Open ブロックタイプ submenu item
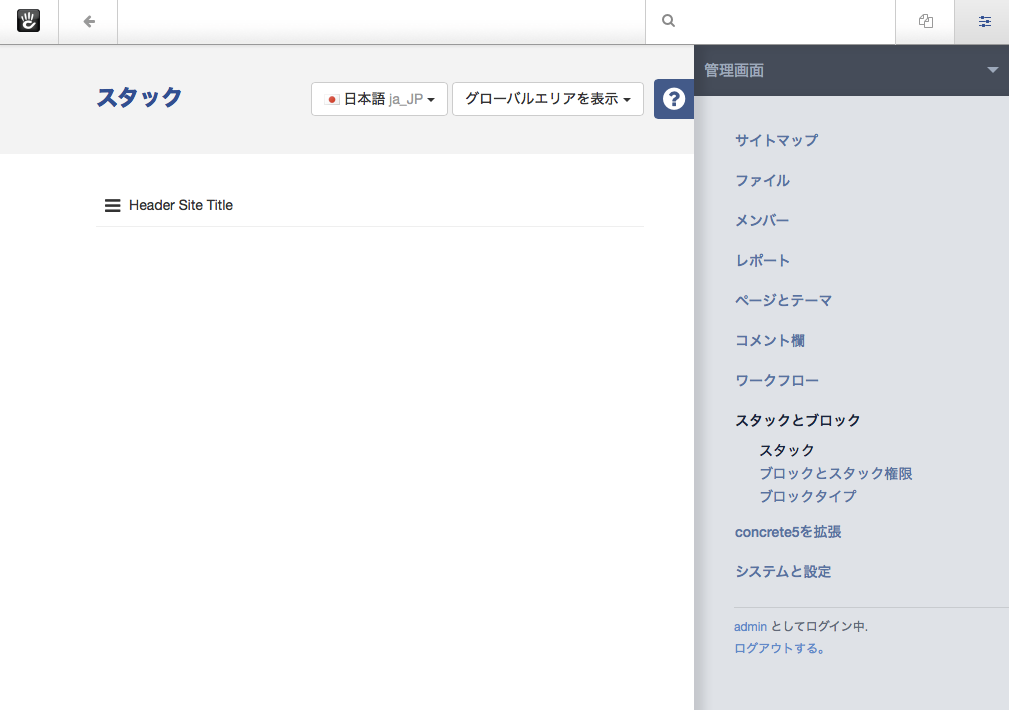Viewport: 1009px width, 710px height. pyautogui.click(x=808, y=496)
